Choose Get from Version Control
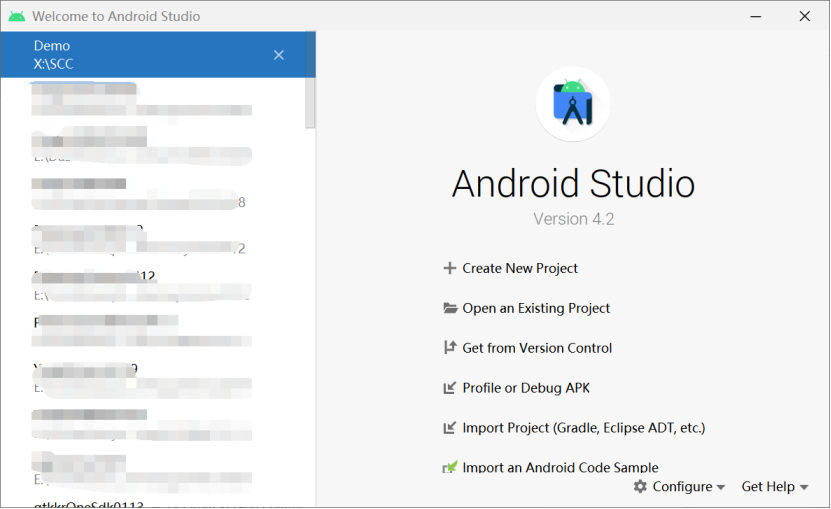This screenshot has height=509, width=831. 537,348
